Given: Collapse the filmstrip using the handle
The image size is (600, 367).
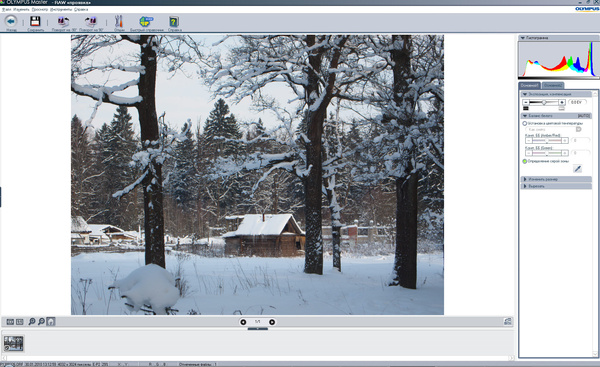Looking at the screenshot, I should [x=258, y=328].
